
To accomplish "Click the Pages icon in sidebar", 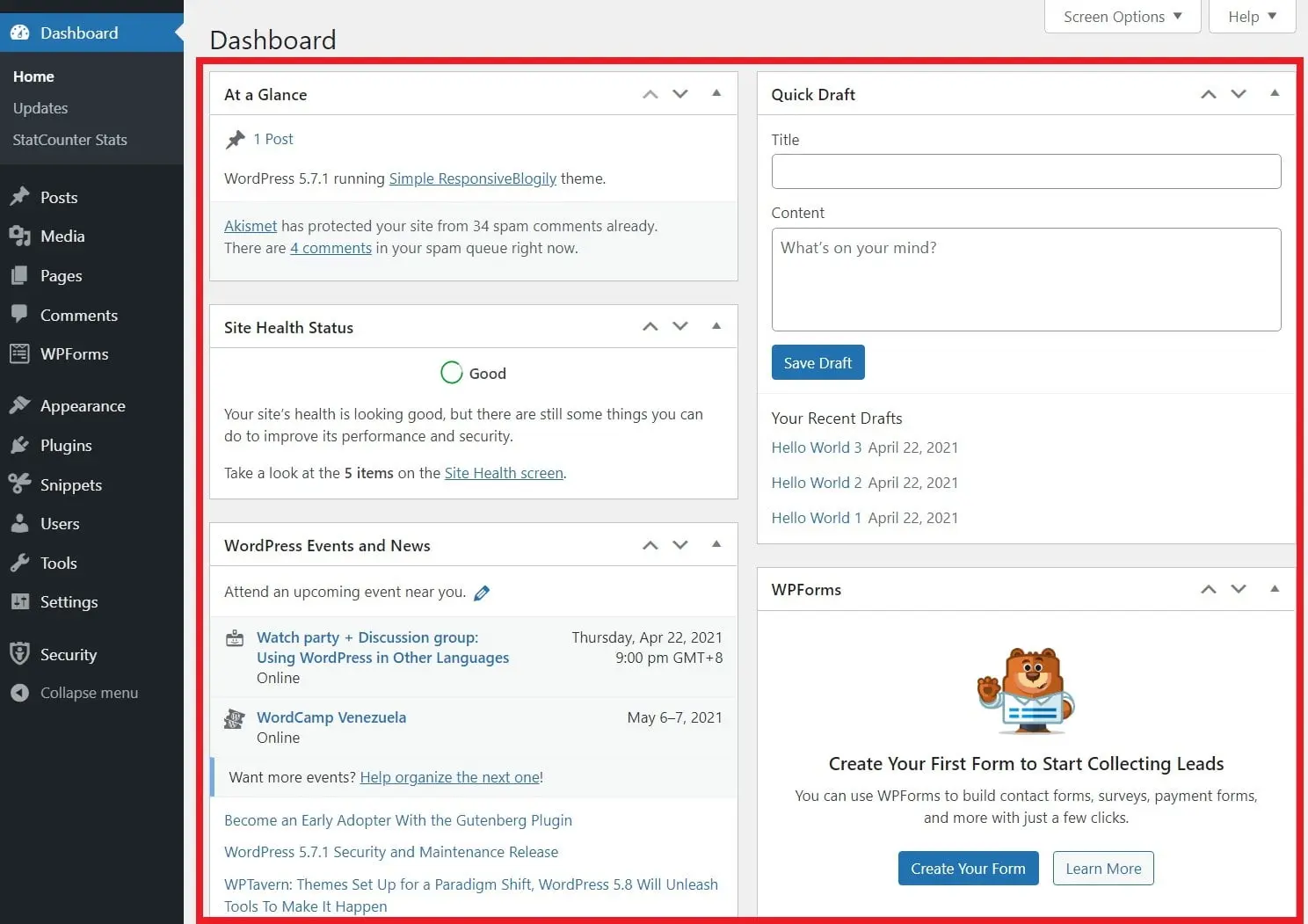I will point(19,275).
